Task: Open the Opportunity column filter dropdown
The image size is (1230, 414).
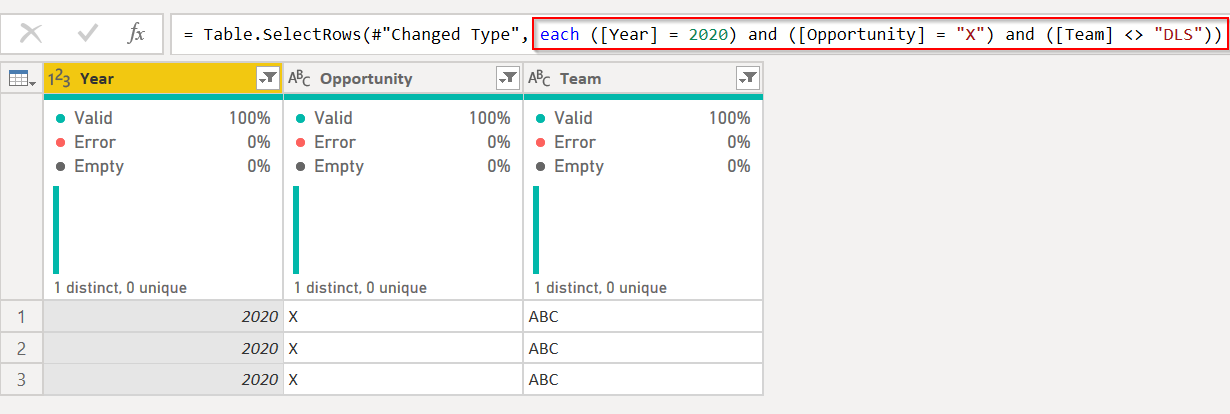Action: [507, 78]
